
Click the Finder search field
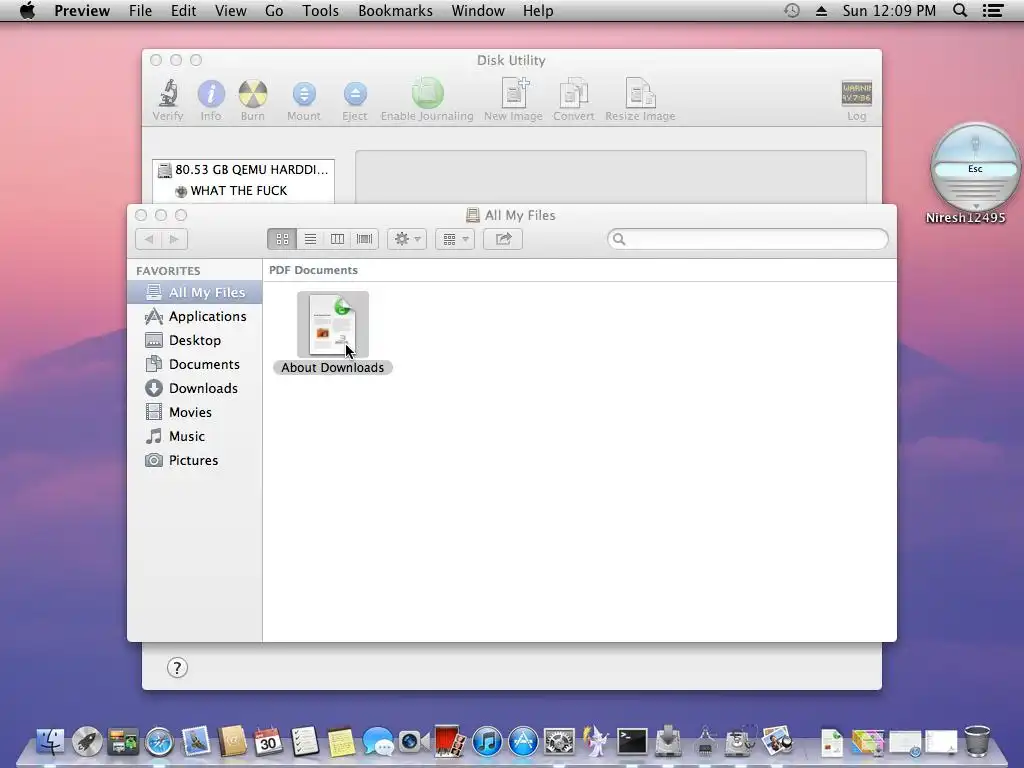748,239
